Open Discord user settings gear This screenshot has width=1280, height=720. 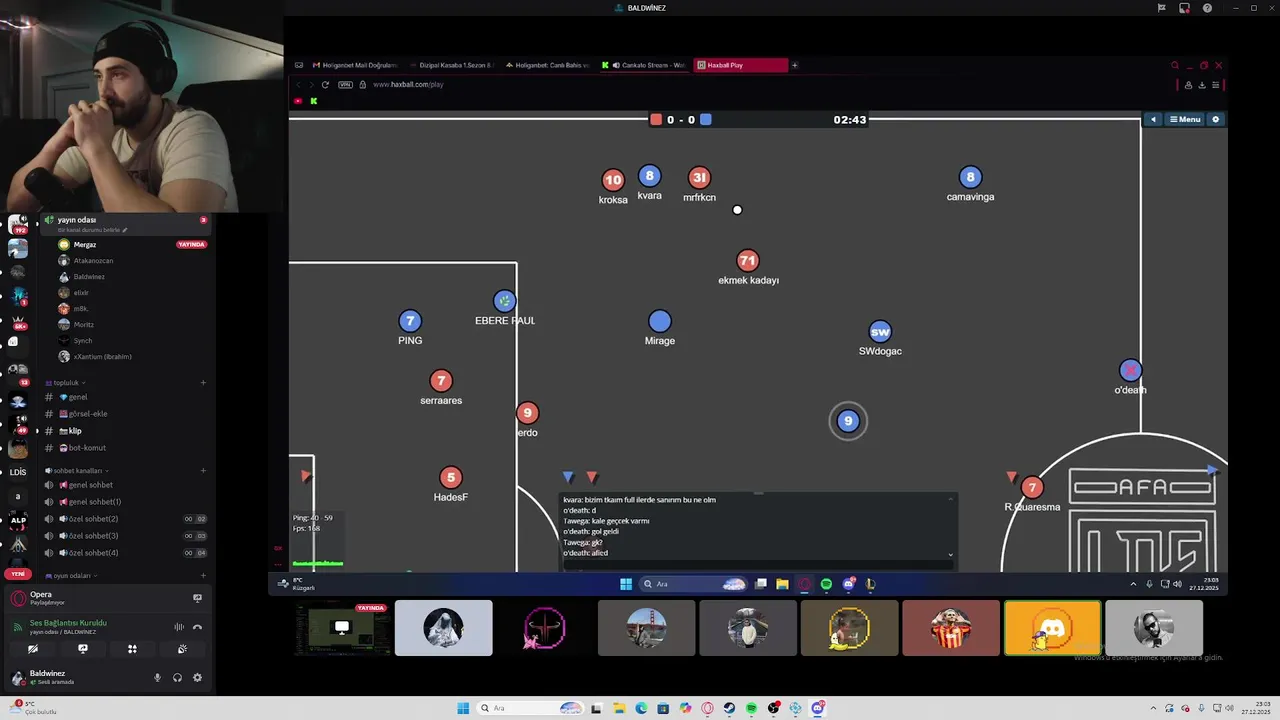197,678
